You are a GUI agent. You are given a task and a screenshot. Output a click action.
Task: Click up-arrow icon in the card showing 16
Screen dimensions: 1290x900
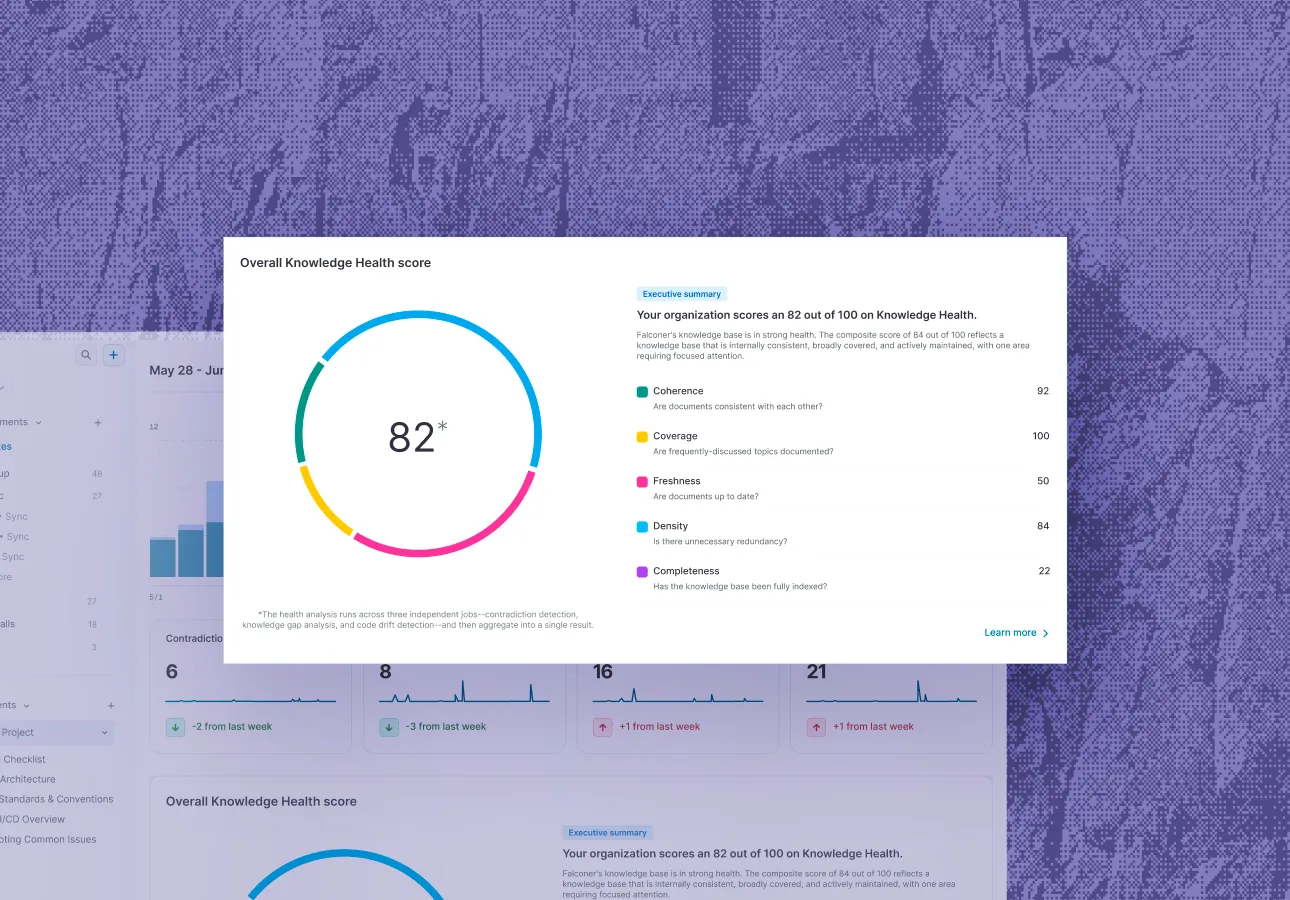click(x=603, y=727)
